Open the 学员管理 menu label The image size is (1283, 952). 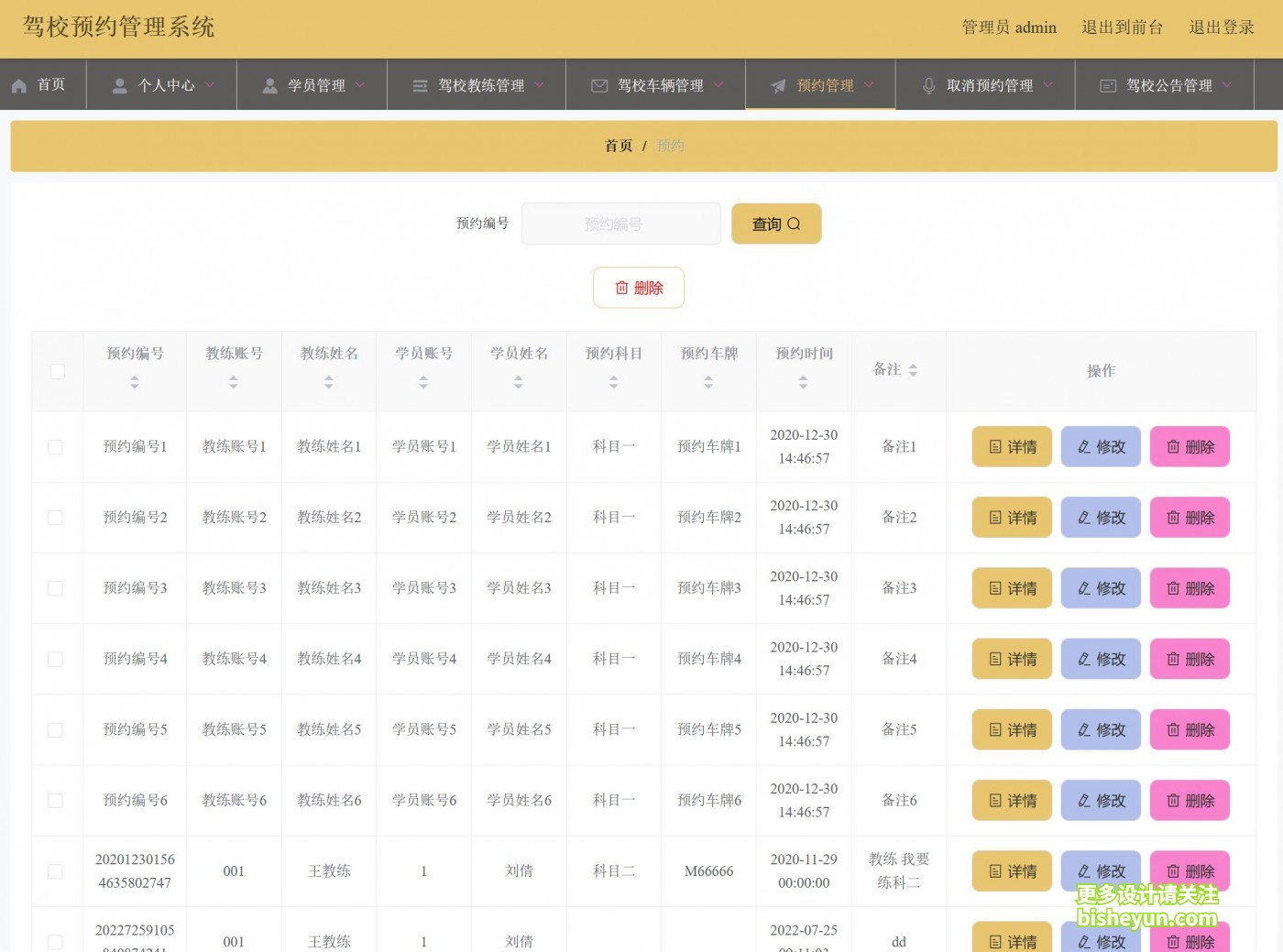pos(316,85)
